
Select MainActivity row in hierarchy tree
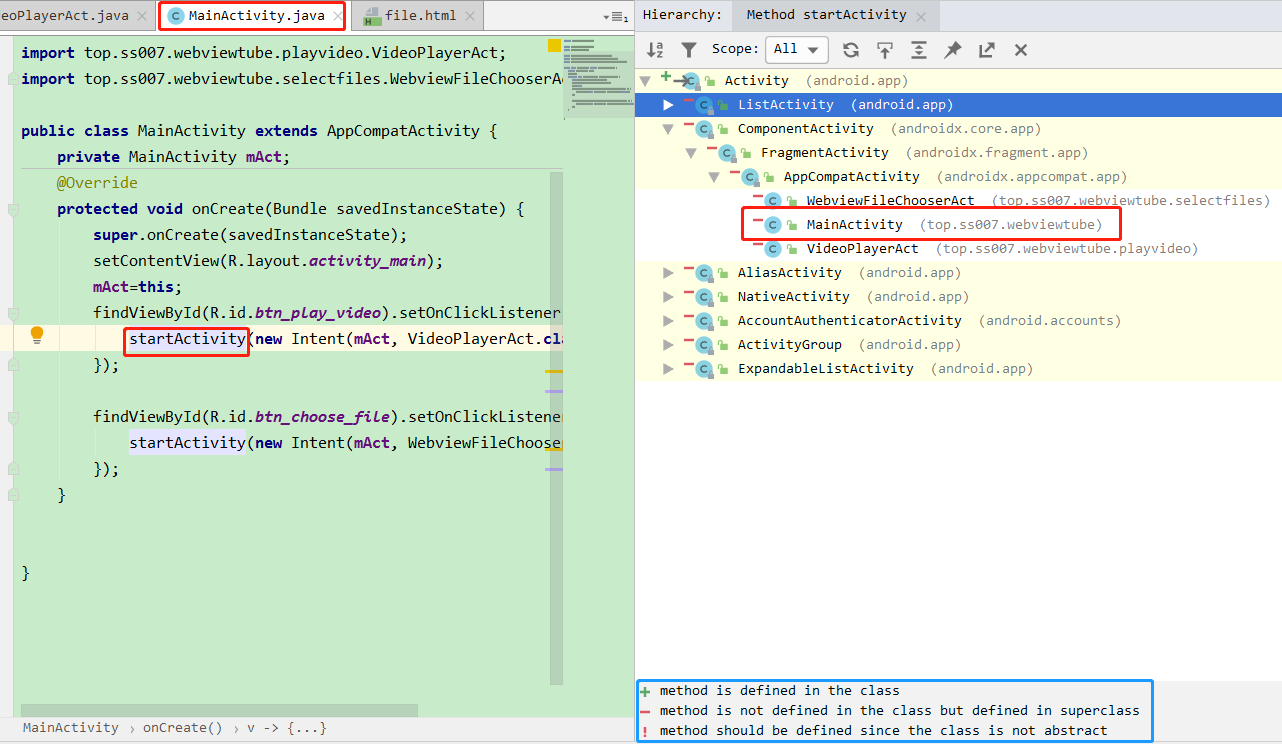point(958,225)
